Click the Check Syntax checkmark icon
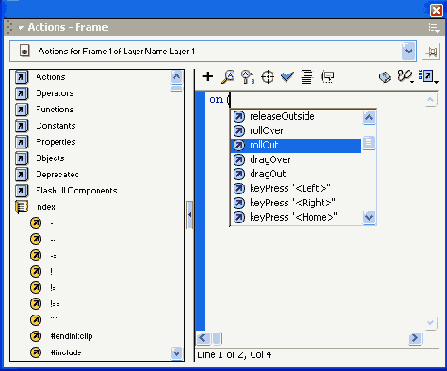 click(287, 77)
